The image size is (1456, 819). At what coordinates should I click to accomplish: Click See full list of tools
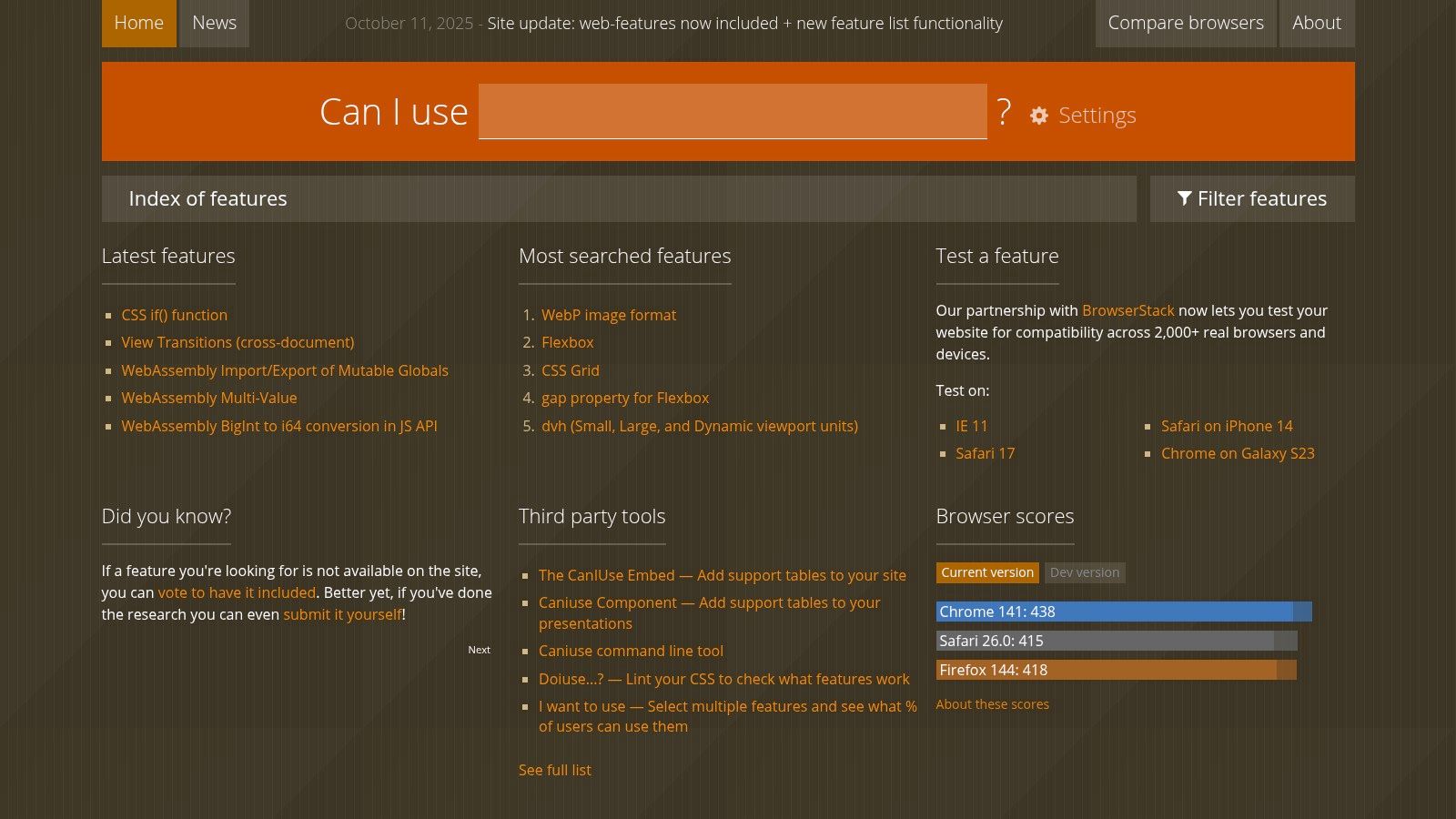point(555,770)
